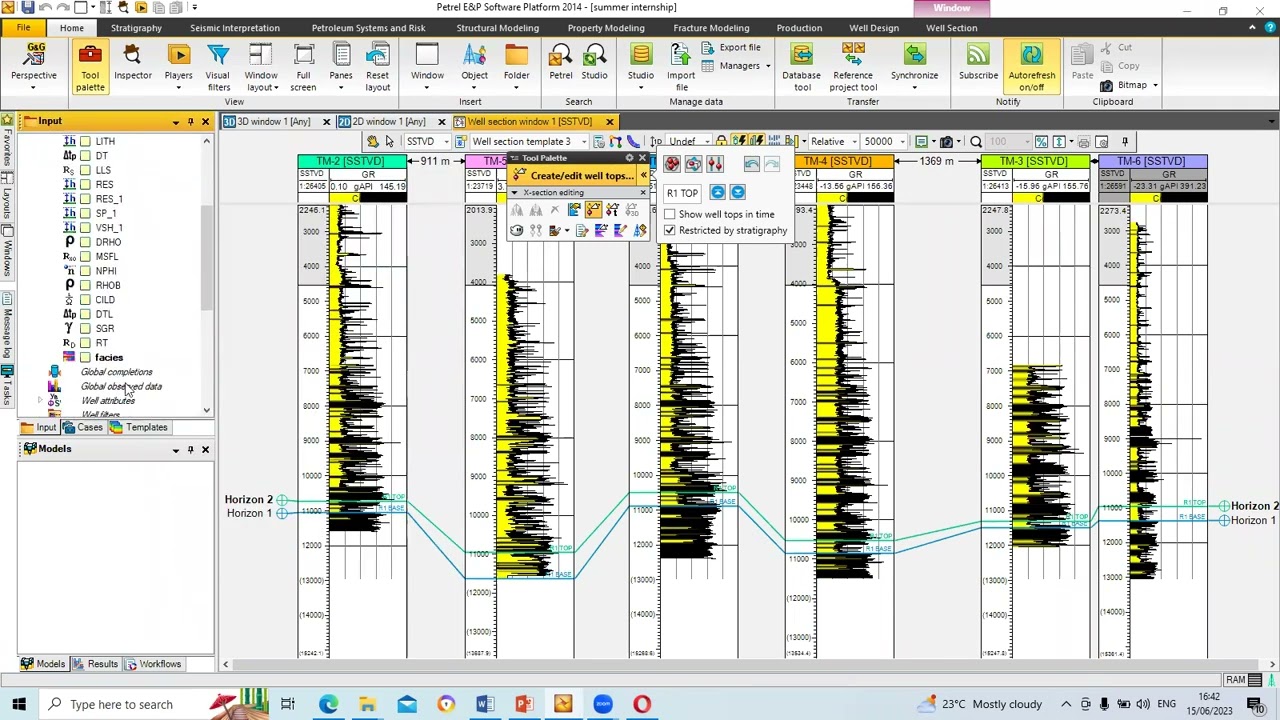Click the Import file icon
The height and width of the screenshot is (720, 1280).
pyautogui.click(x=681, y=66)
